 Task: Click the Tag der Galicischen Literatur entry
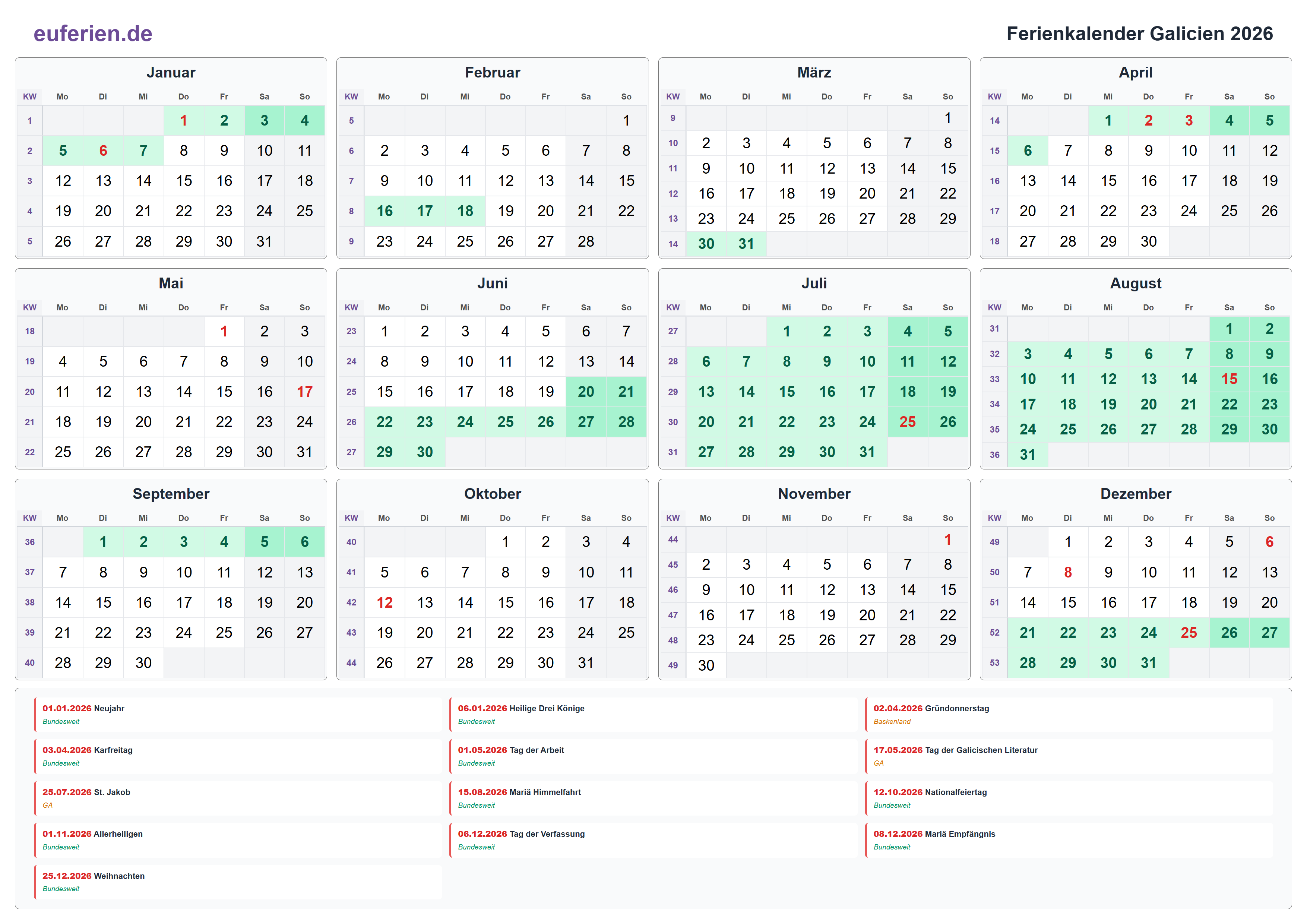pos(1069,757)
